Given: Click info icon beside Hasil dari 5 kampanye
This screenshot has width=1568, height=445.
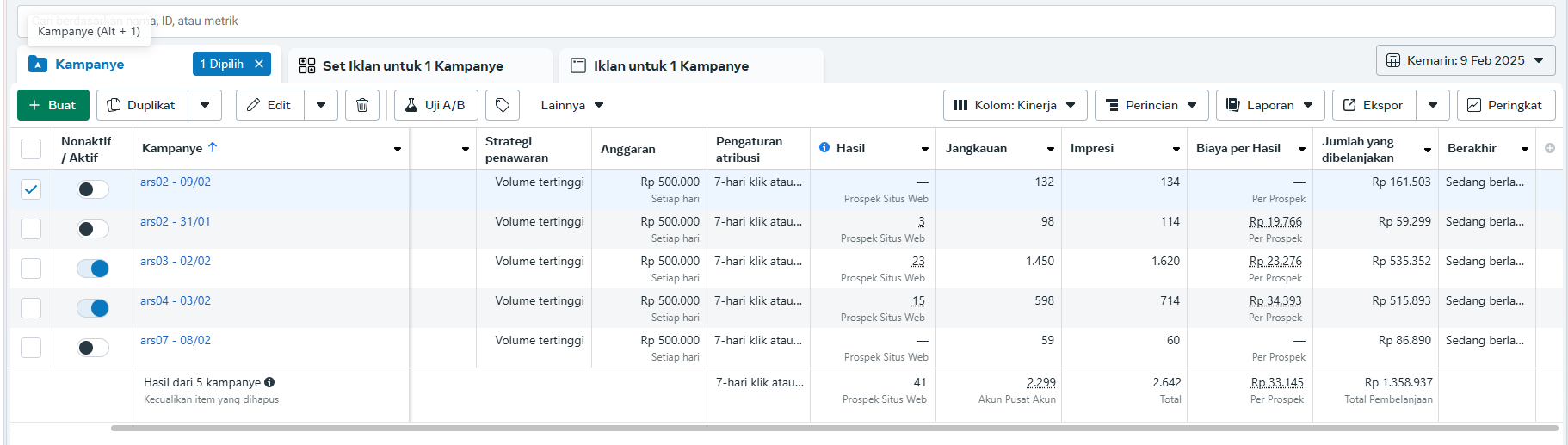Looking at the screenshot, I should [x=269, y=382].
